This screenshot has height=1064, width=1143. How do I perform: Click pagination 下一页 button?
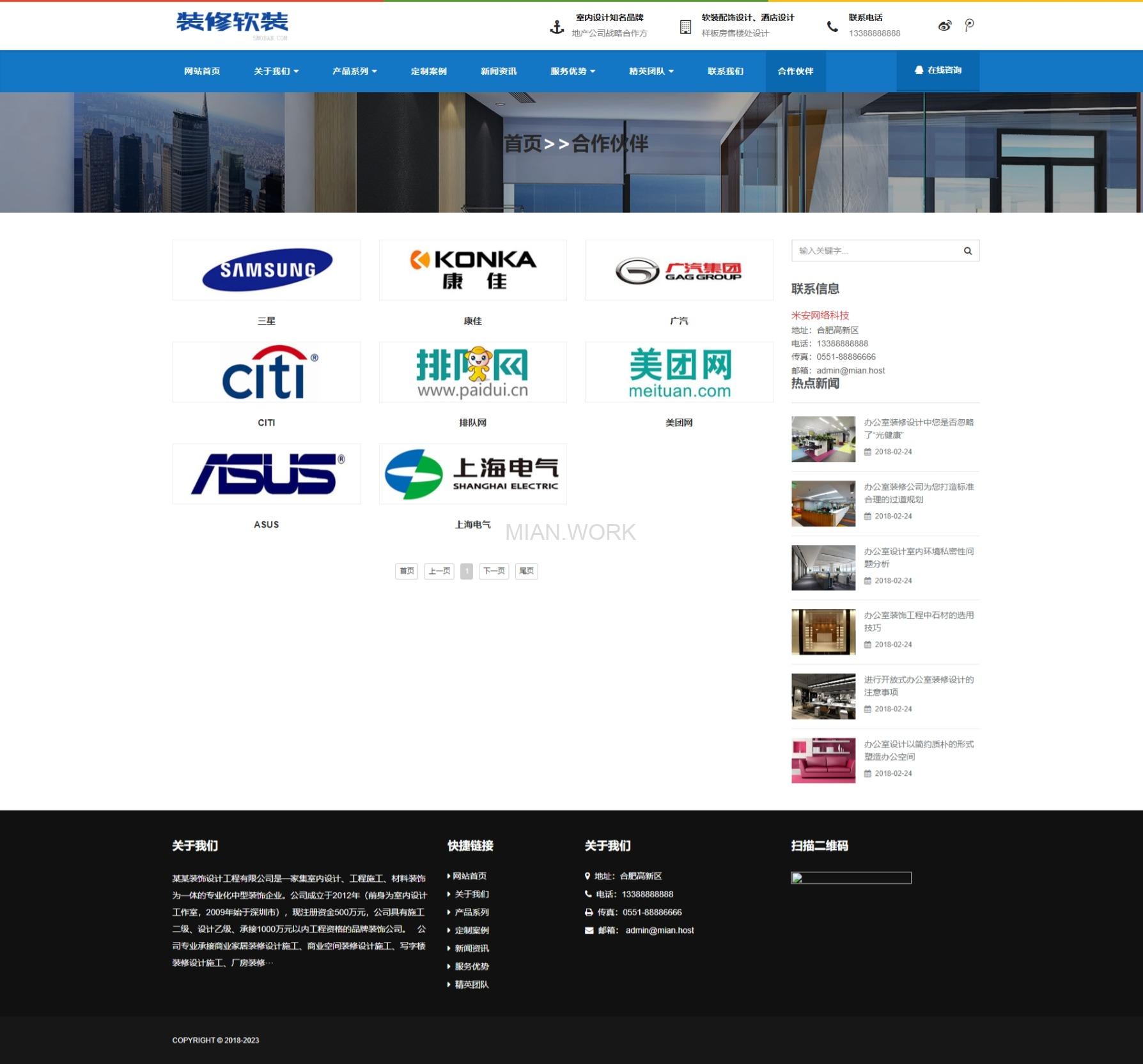[x=494, y=571]
